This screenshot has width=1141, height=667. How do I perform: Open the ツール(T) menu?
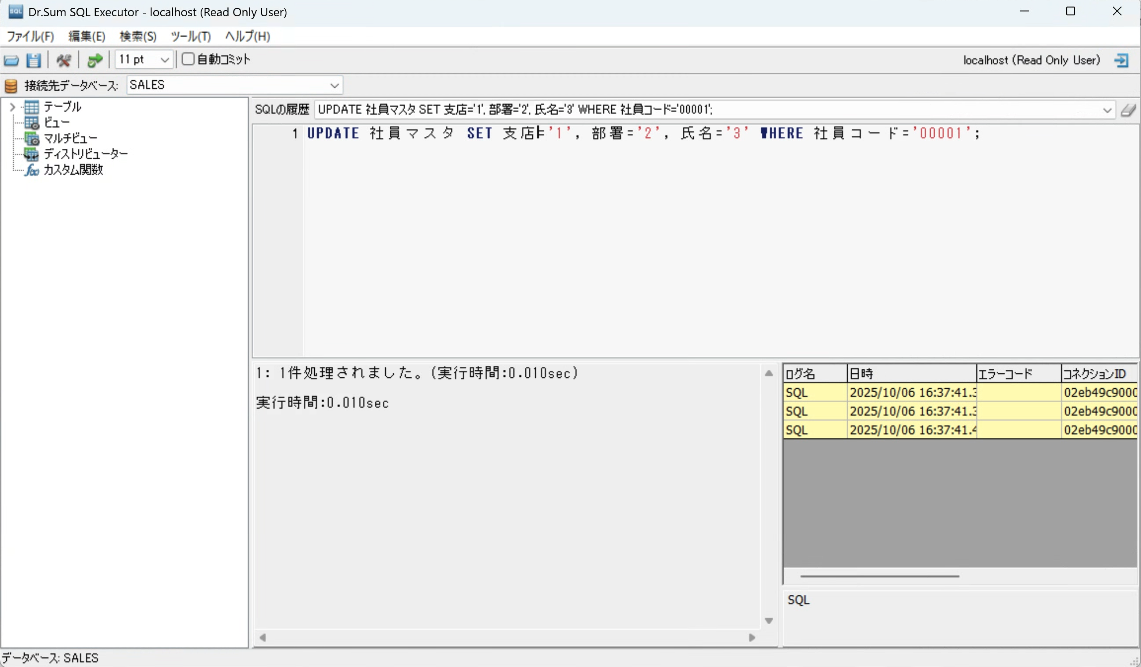pyautogui.click(x=190, y=36)
